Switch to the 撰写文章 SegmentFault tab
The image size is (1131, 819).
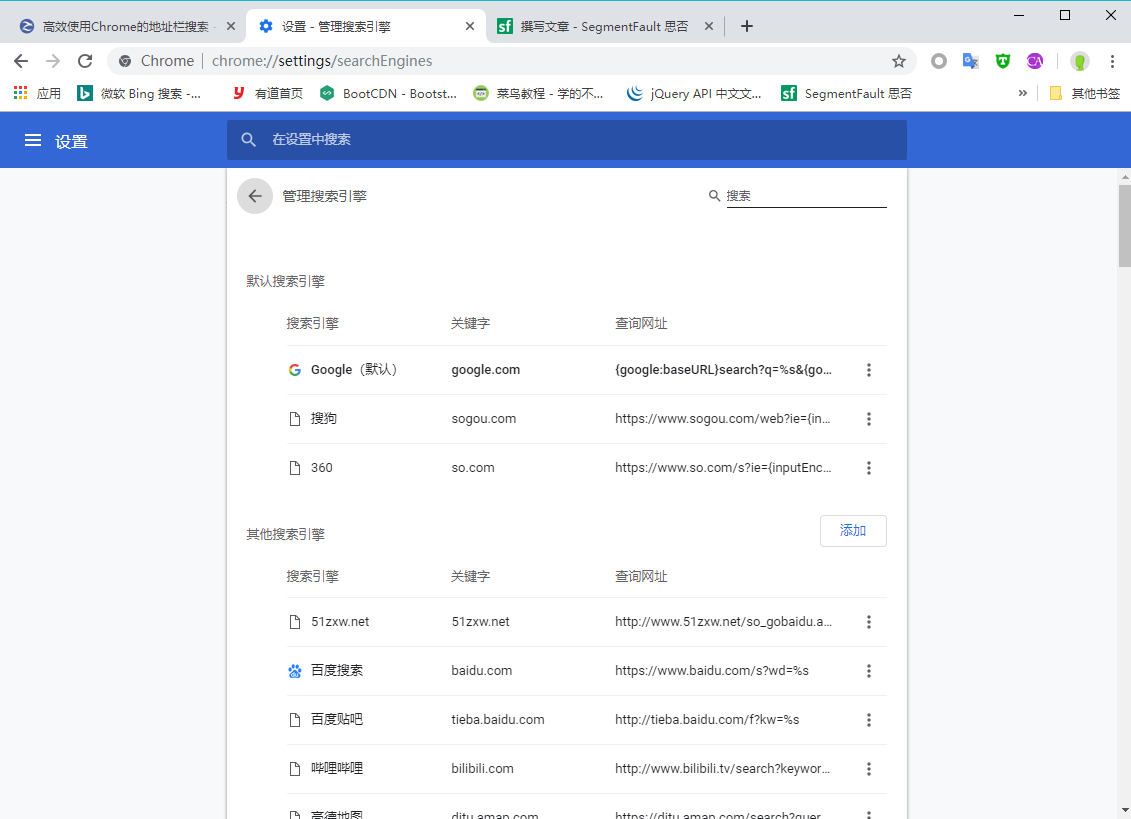tap(604, 26)
